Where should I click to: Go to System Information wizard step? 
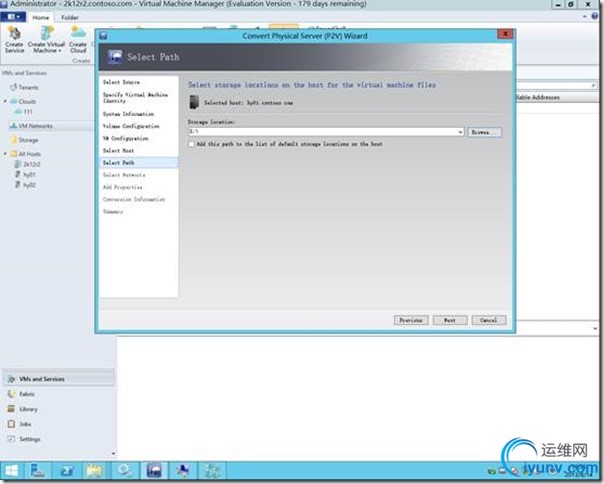pos(128,114)
